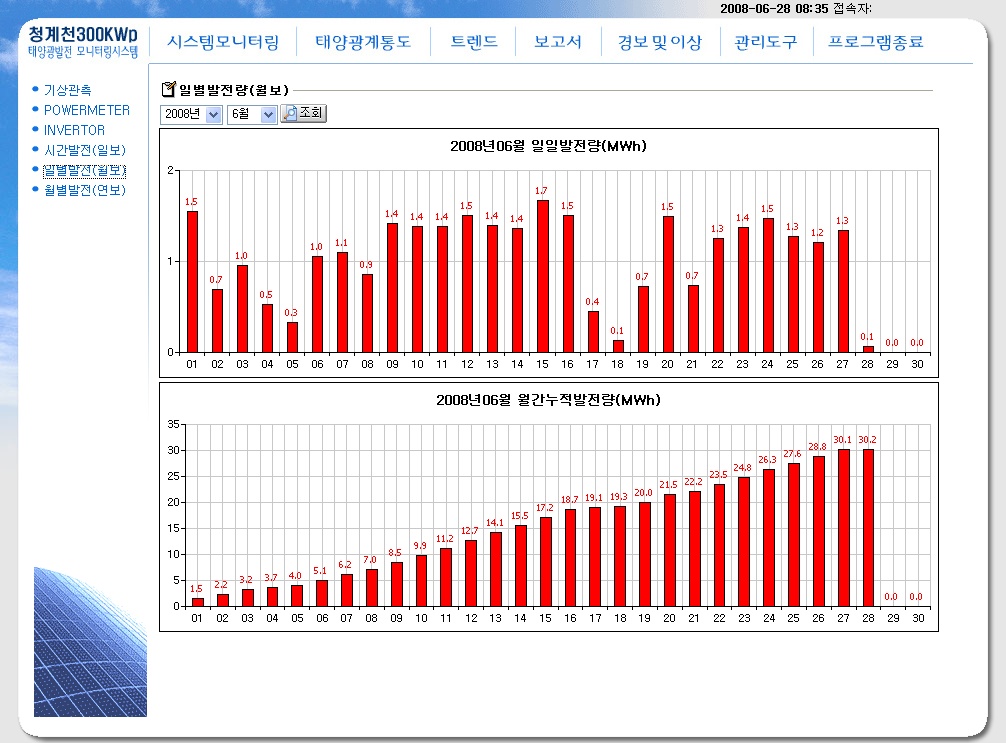Open the 보고서 menu
Image resolution: width=1006 pixels, height=743 pixels.
coord(557,43)
